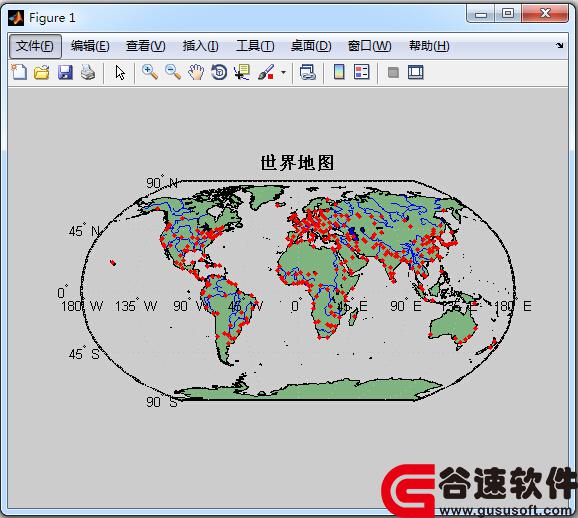Print the figure using the printer icon
The width and height of the screenshot is (578, 518).
tap(88, 72)
